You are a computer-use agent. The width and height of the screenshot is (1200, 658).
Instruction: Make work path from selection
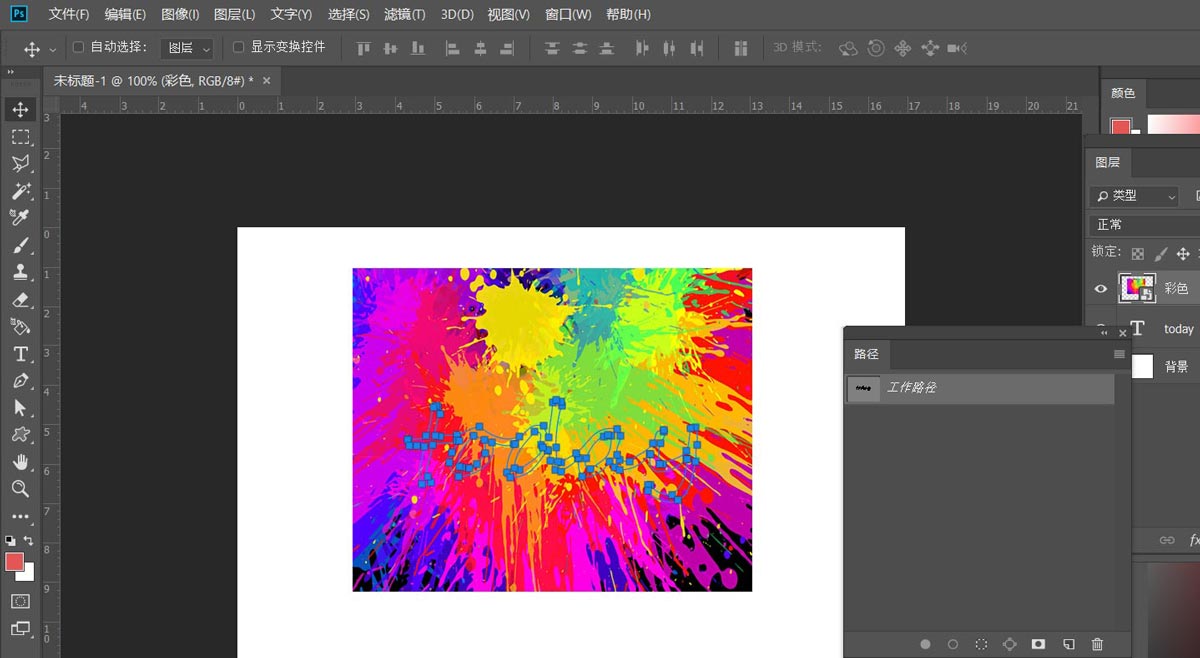click(1009, 645)
